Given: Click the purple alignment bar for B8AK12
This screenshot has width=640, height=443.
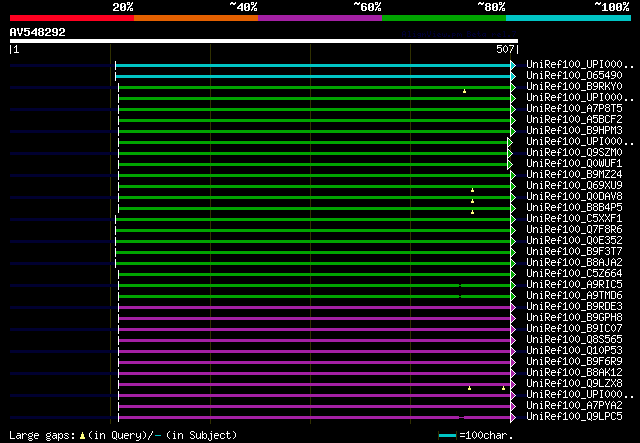Looking at the screenshot, I should (315, 374).
